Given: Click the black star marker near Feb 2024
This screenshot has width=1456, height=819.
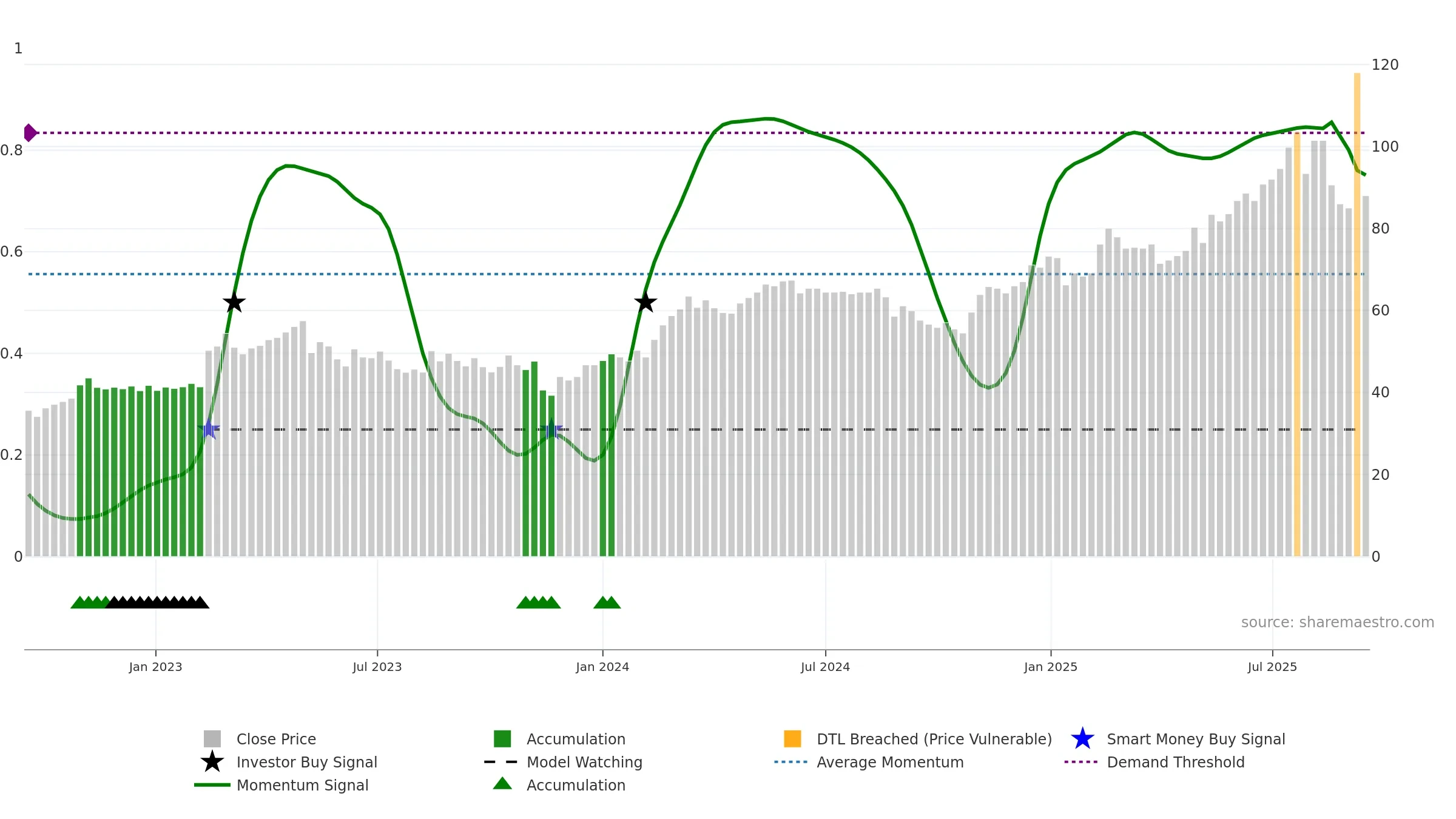Looking at the screenshot, I should (x=645, y=302).
